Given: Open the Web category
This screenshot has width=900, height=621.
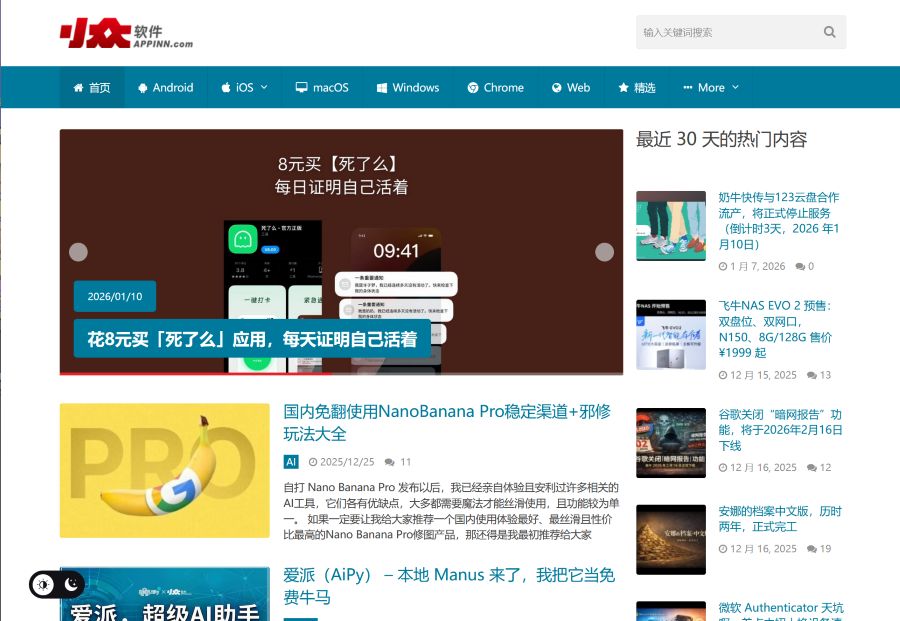Looking at the screenshot, I should coord(571,87).
